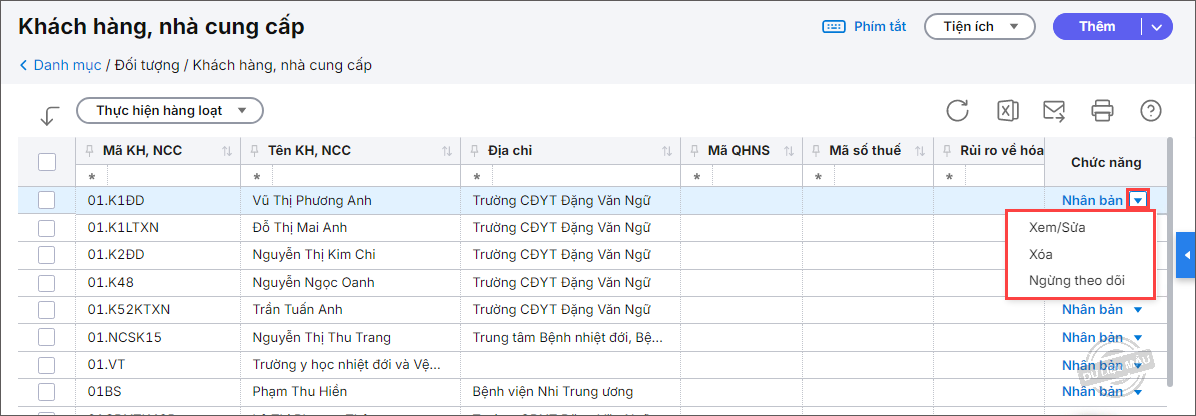1196x416 pixels.
Task: Select the checkbox for row 01.K48
Action: point(47,282)
